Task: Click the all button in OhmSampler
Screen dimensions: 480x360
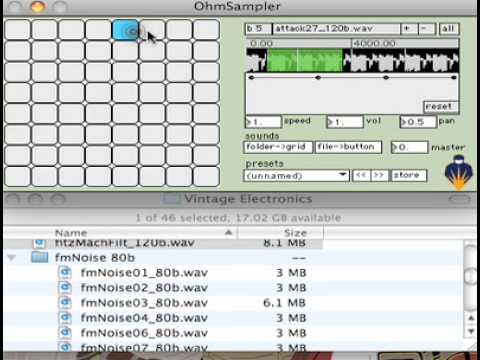Action: 449,29
